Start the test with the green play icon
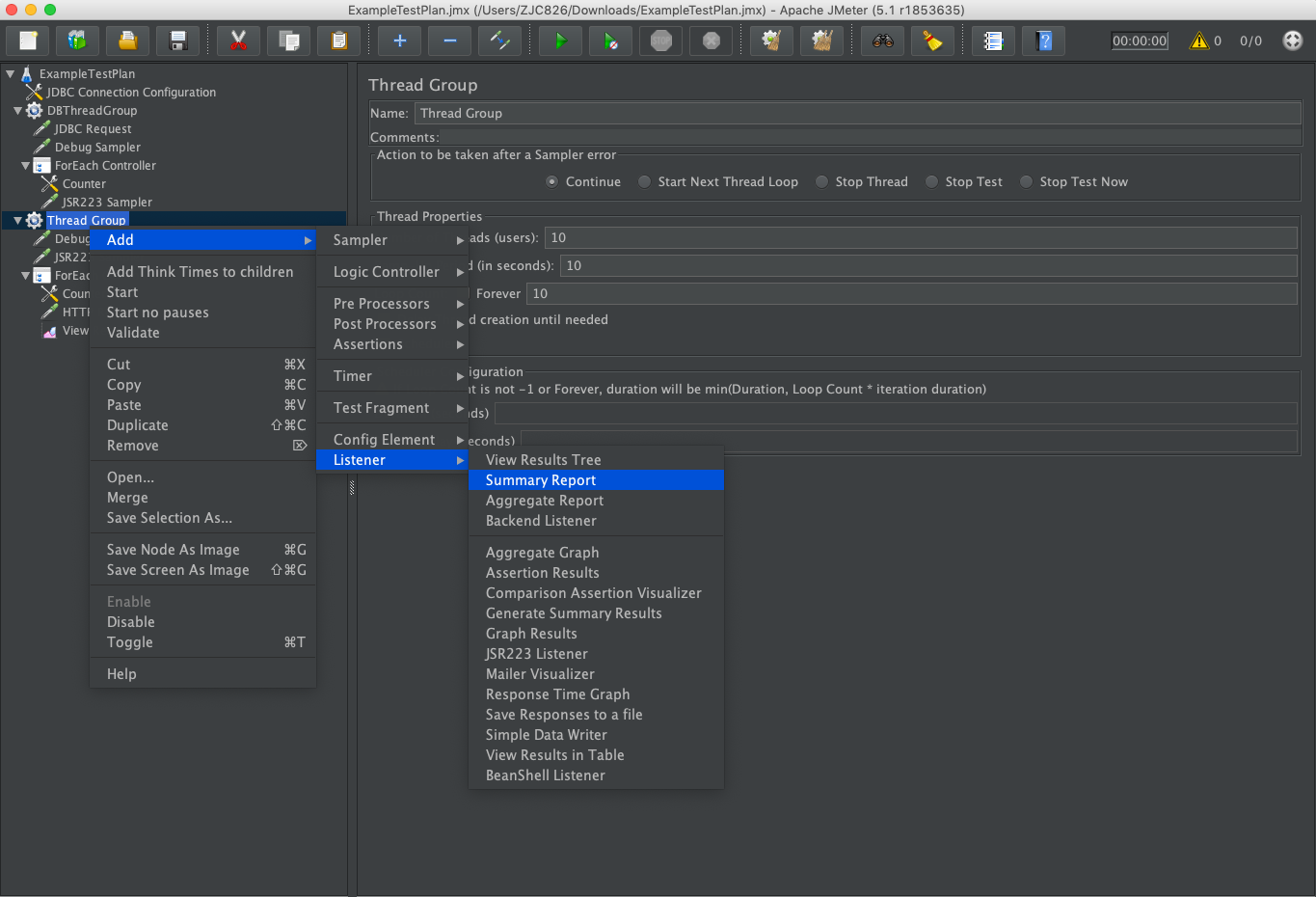This screenshot has height=897, width=1316. coord(560,41)
